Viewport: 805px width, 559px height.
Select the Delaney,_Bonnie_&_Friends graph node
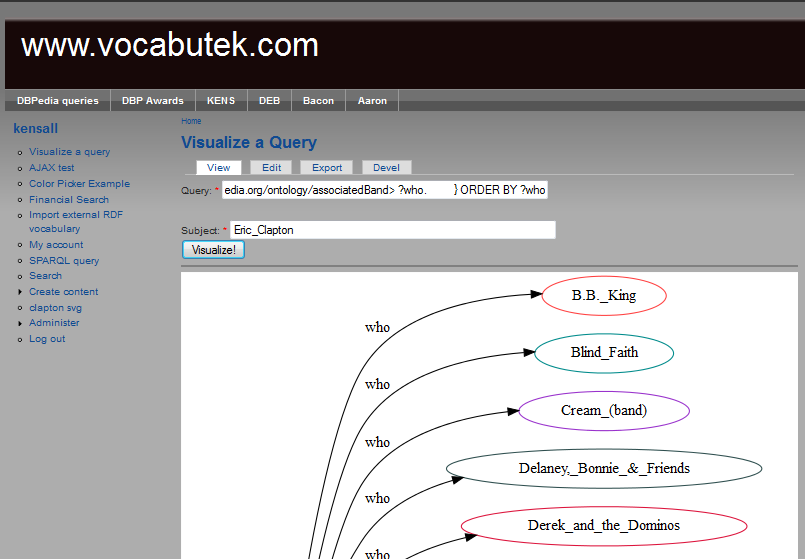click(604, 468)
